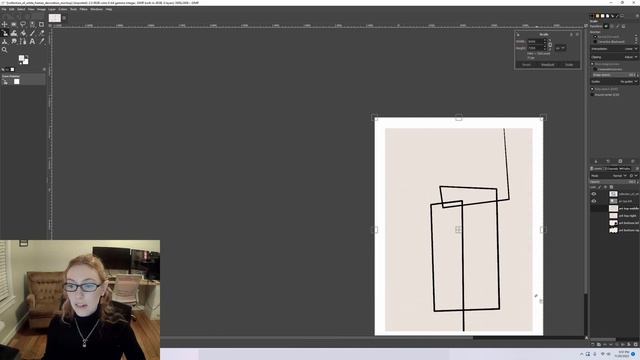Image resolution: width=640 pixels, height=360 pixels.
Task: Open the Guides dropdown
Action: click(614, 82)
